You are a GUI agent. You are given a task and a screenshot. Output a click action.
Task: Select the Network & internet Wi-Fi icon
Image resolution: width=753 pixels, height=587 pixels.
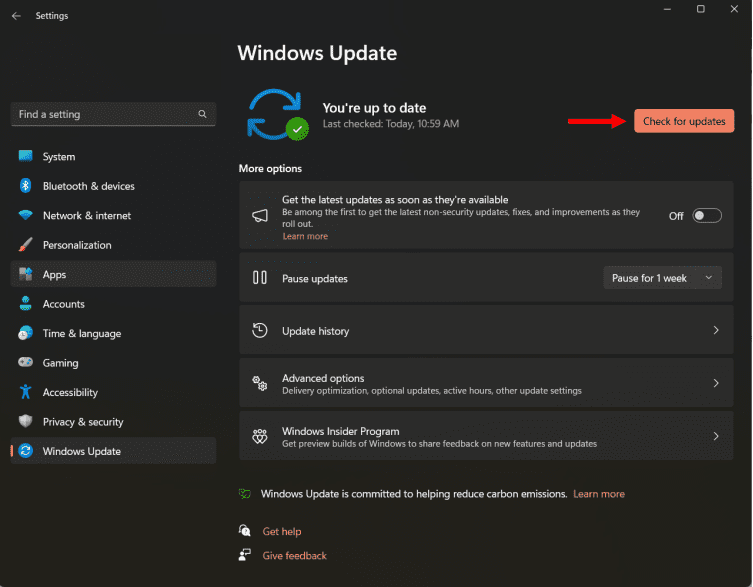point(25,216)
